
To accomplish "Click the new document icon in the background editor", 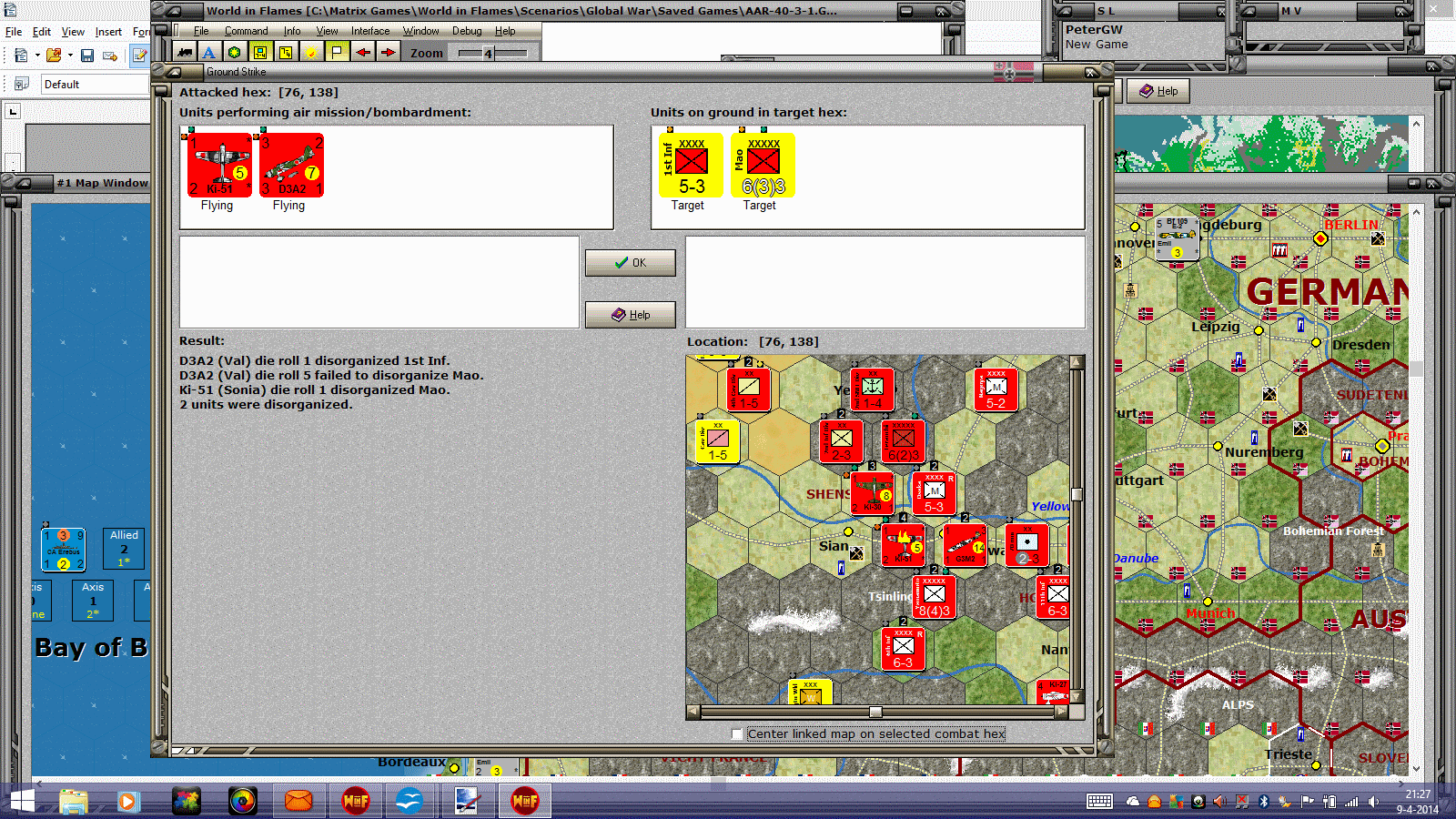I will (x=21, y=56).
